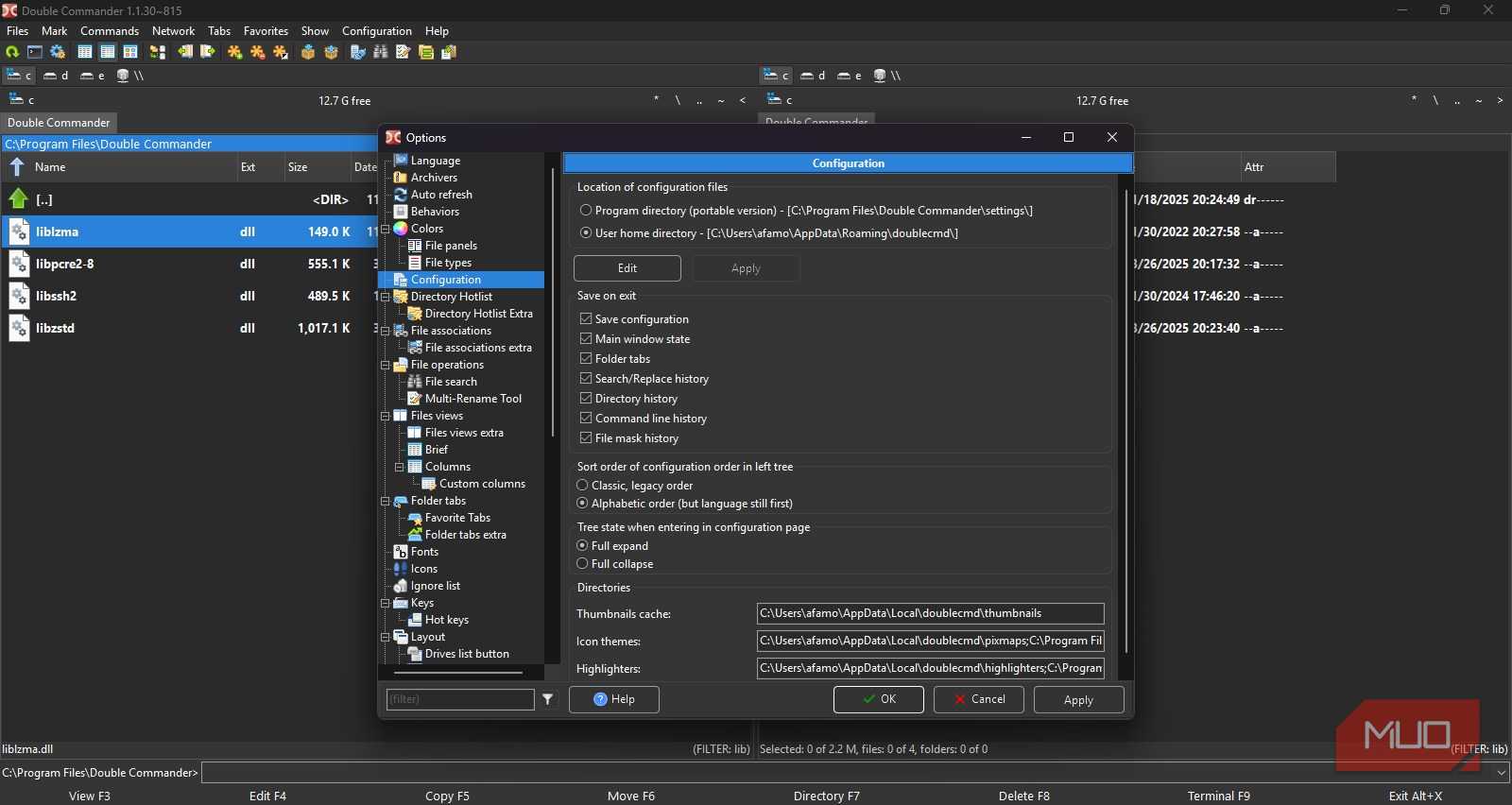The image size is (1512, 805).
Task: Select drive c in right drive bar
Action: [777, 76]
